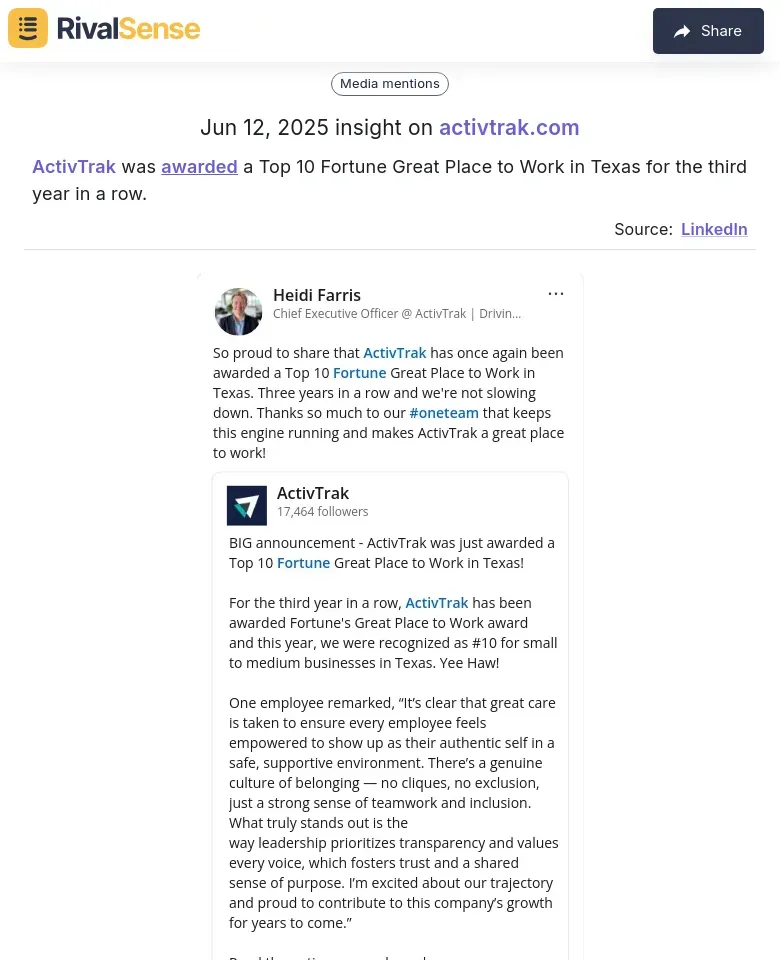Open the activtrak.com link in headline
This screenshot has width=780, height=960.
click(509, 127)
